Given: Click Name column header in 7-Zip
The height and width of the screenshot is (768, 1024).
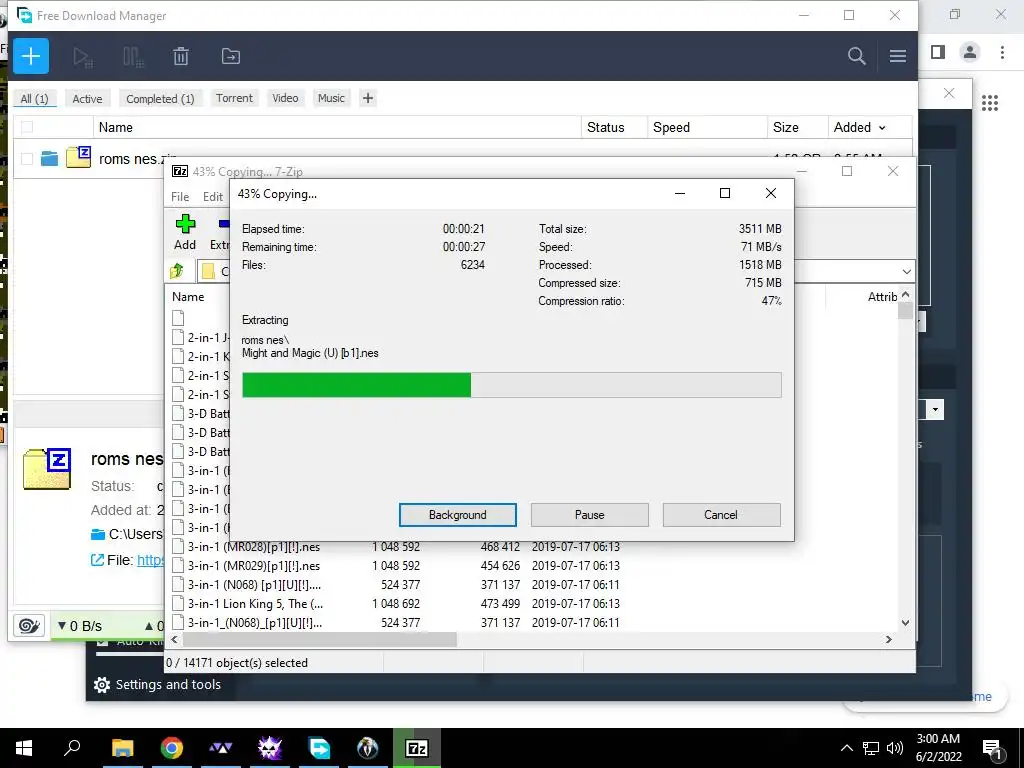Looking at the screenshot, I should coord(188,296).
